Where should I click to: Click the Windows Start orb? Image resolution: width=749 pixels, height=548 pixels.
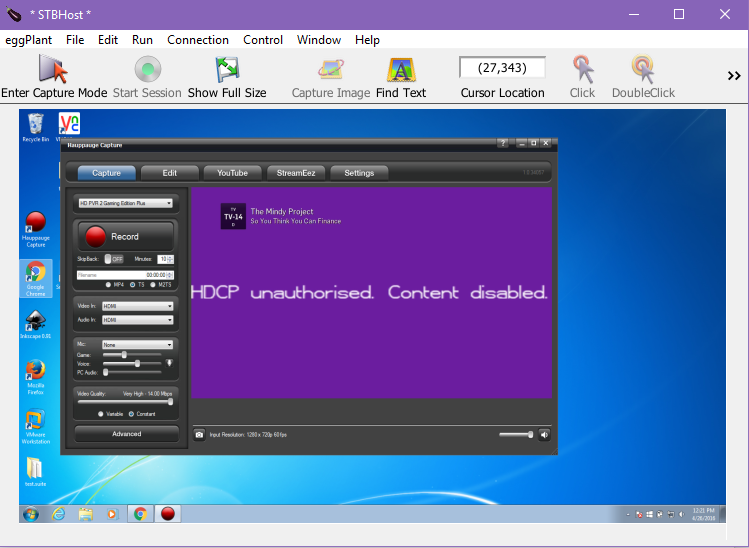pyautogui.click(x=31, y=514)
